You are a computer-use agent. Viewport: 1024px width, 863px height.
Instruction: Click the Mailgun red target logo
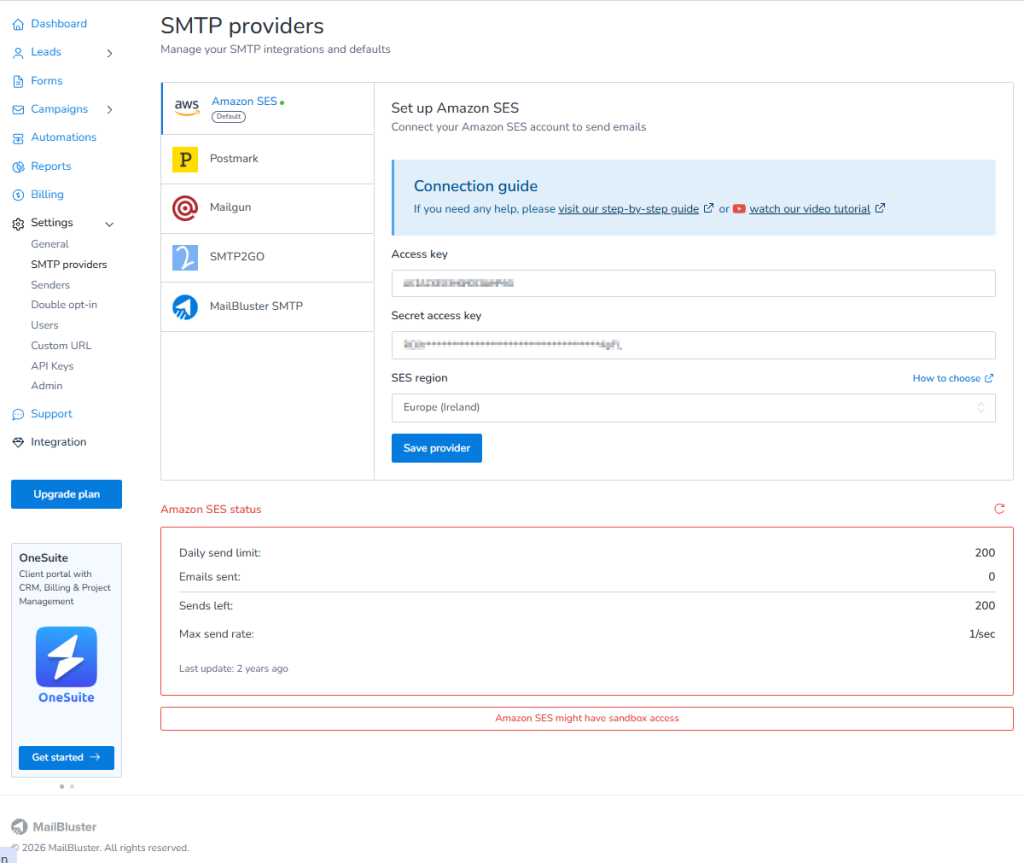185,208
